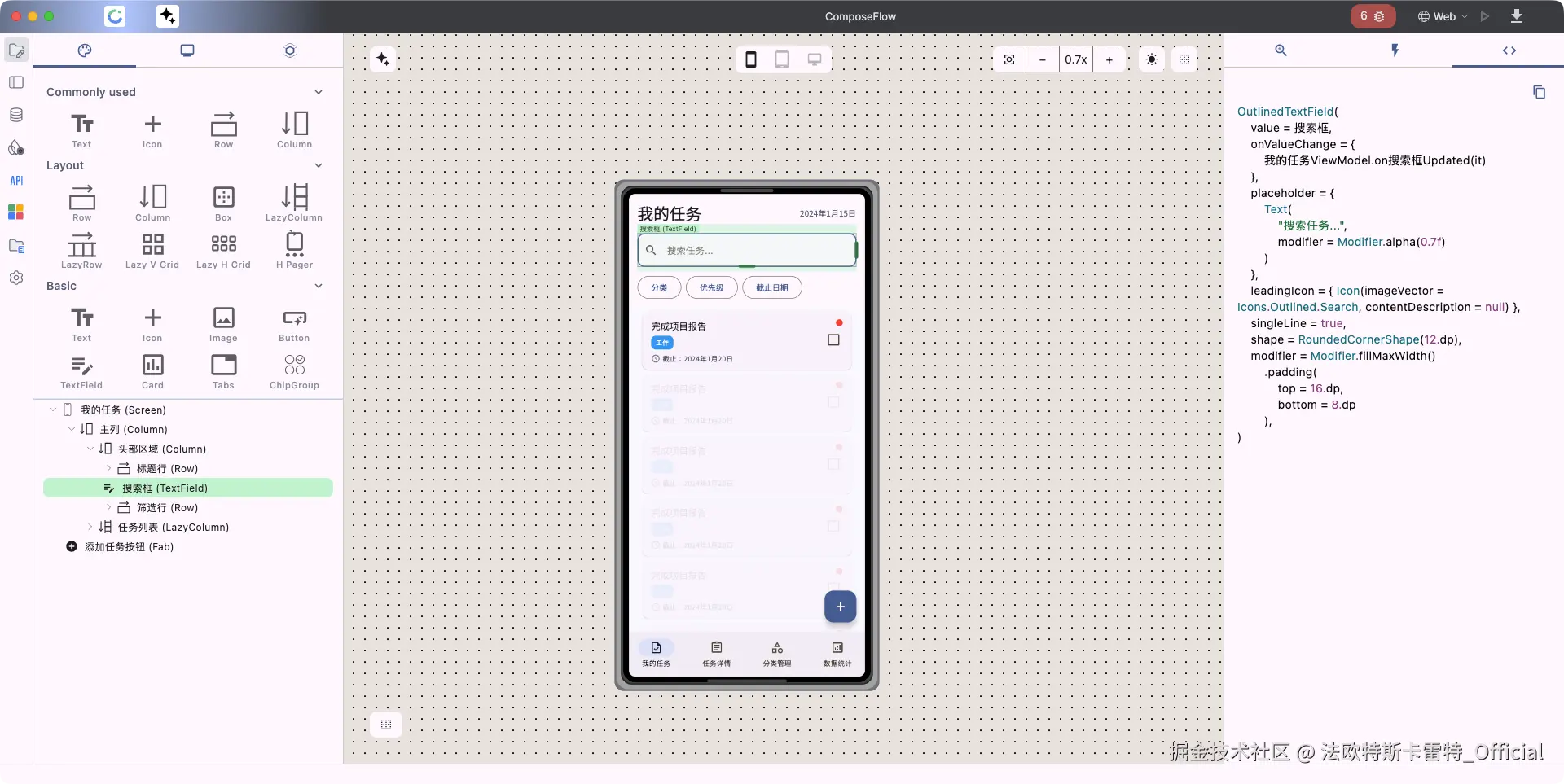Open the colorful grid apps sidebar icon
The image size is (1564, 784).
click(x=16, y=212)
